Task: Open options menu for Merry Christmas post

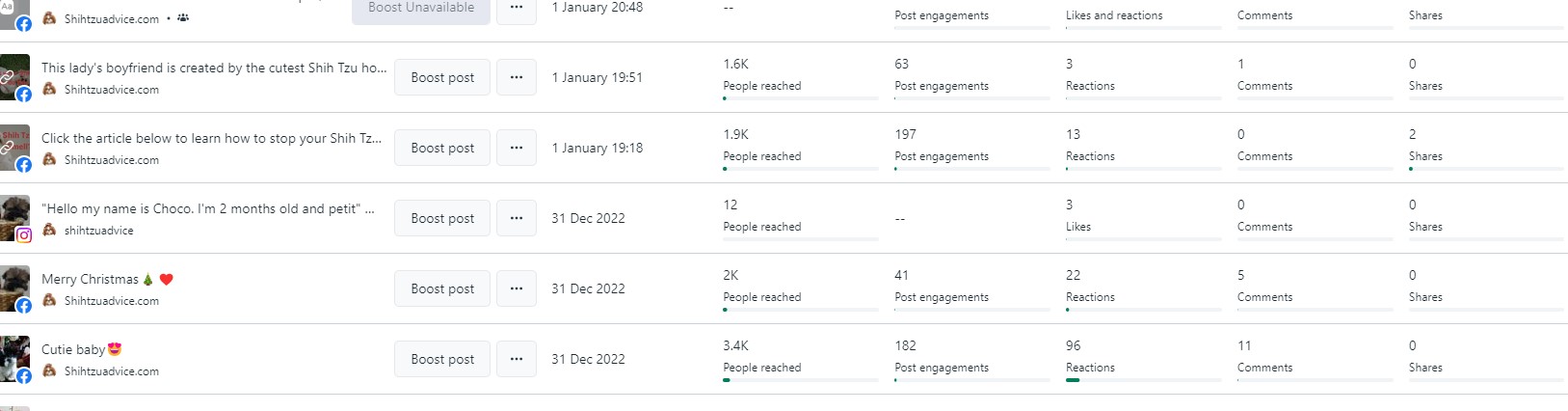Action: 517,288
